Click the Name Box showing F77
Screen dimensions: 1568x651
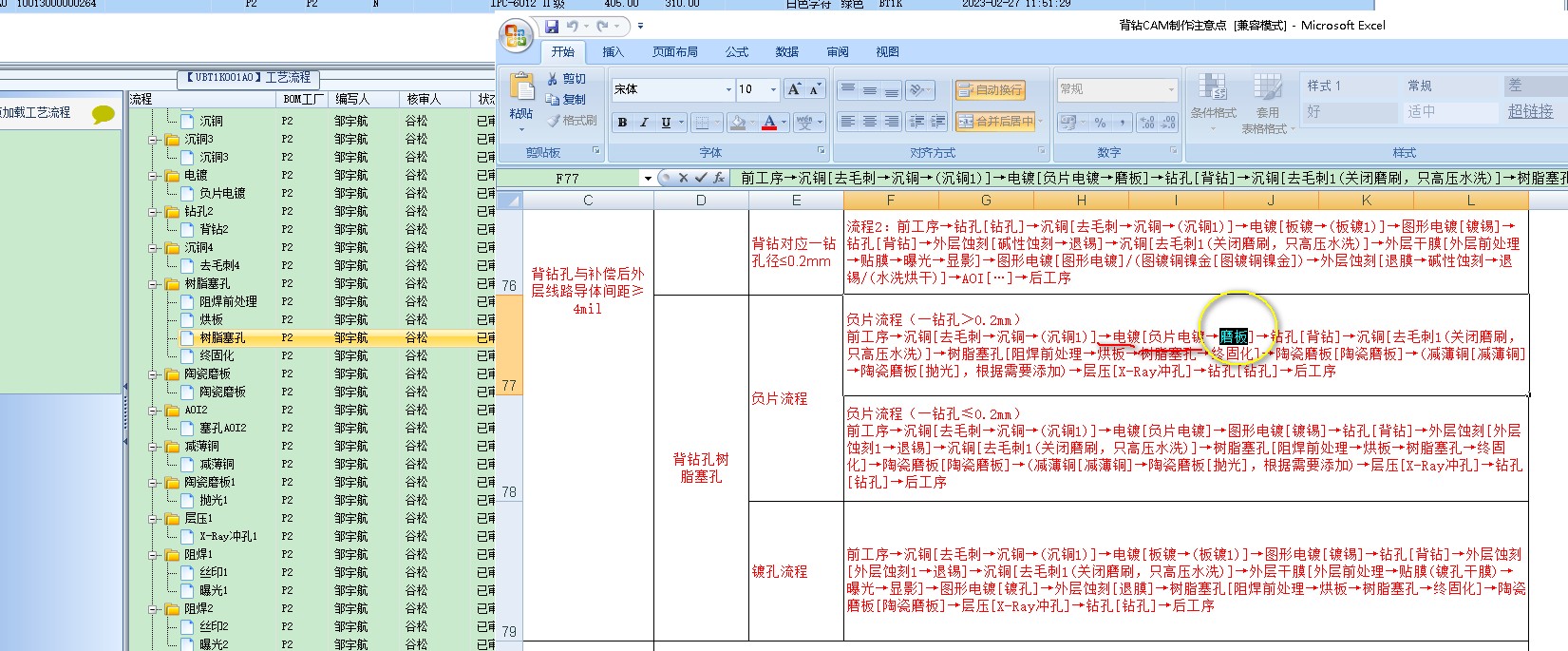567,178
